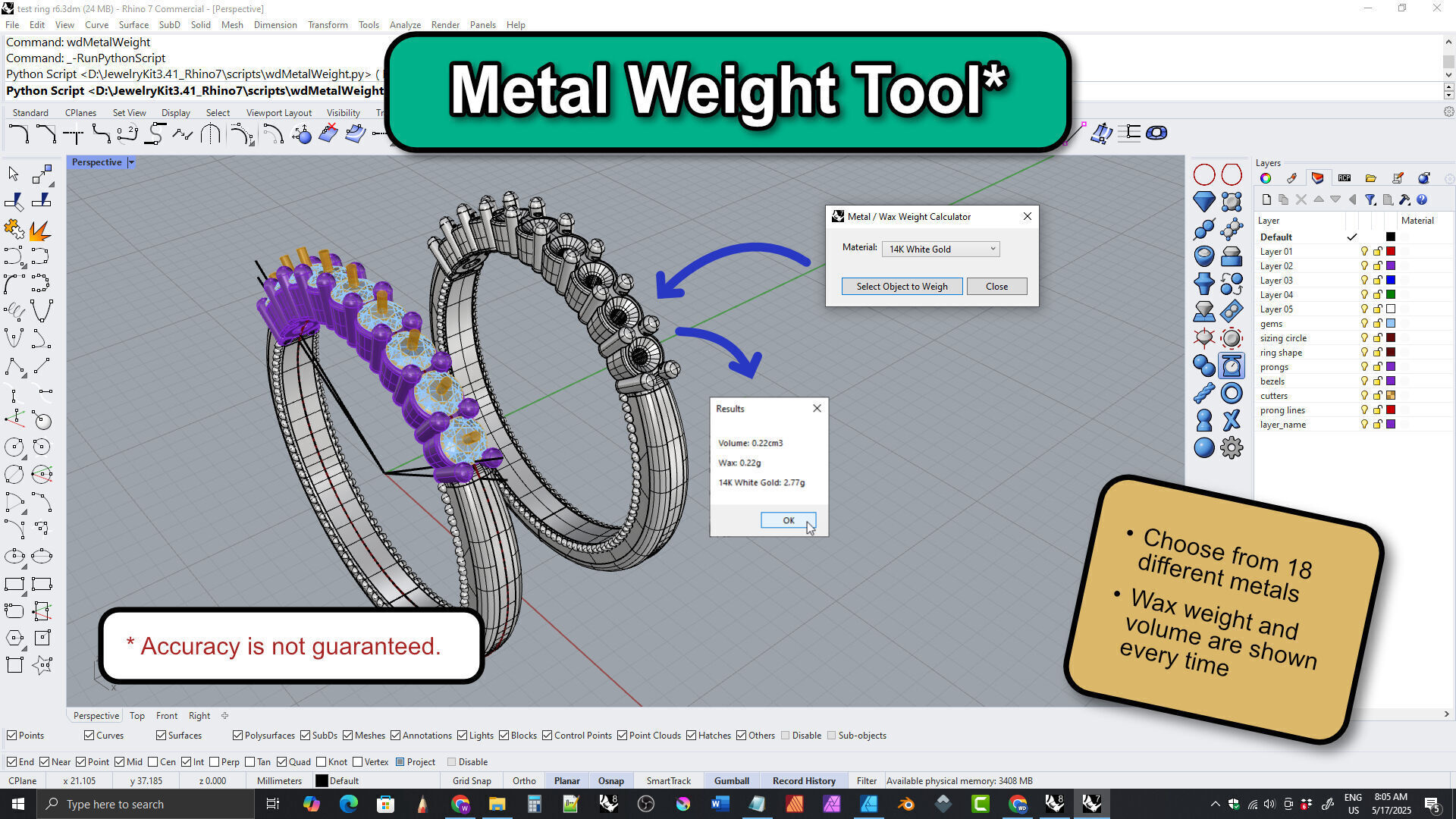Lock the prongs layer padlock
1456x819 pixels.
(x=1377, y=367)
